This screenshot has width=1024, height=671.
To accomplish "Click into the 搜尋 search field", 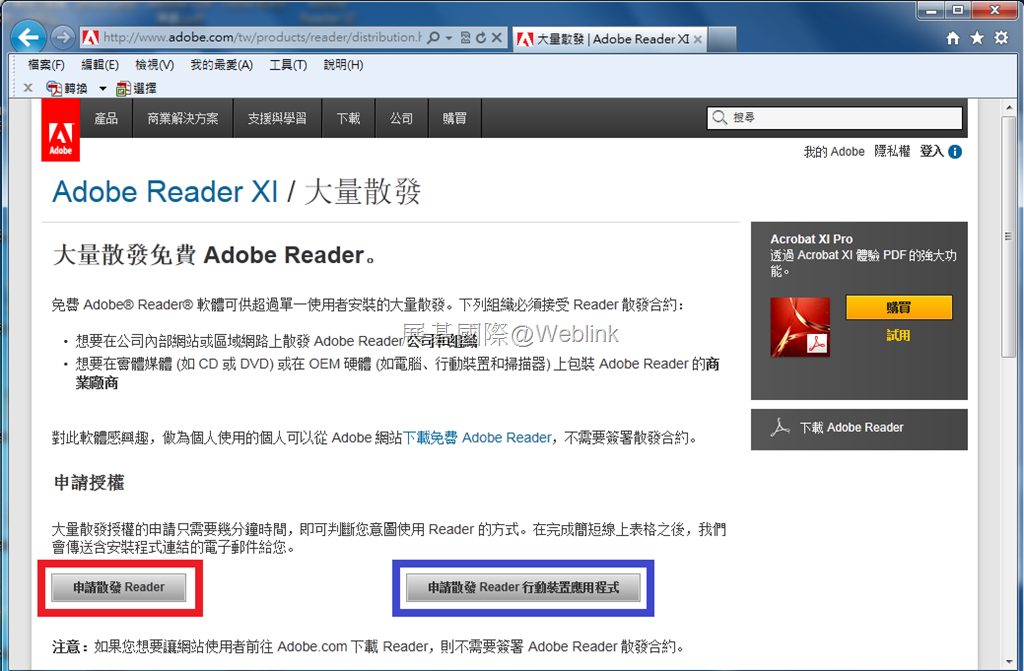I will pyautogui.click(x=834, y=118).
